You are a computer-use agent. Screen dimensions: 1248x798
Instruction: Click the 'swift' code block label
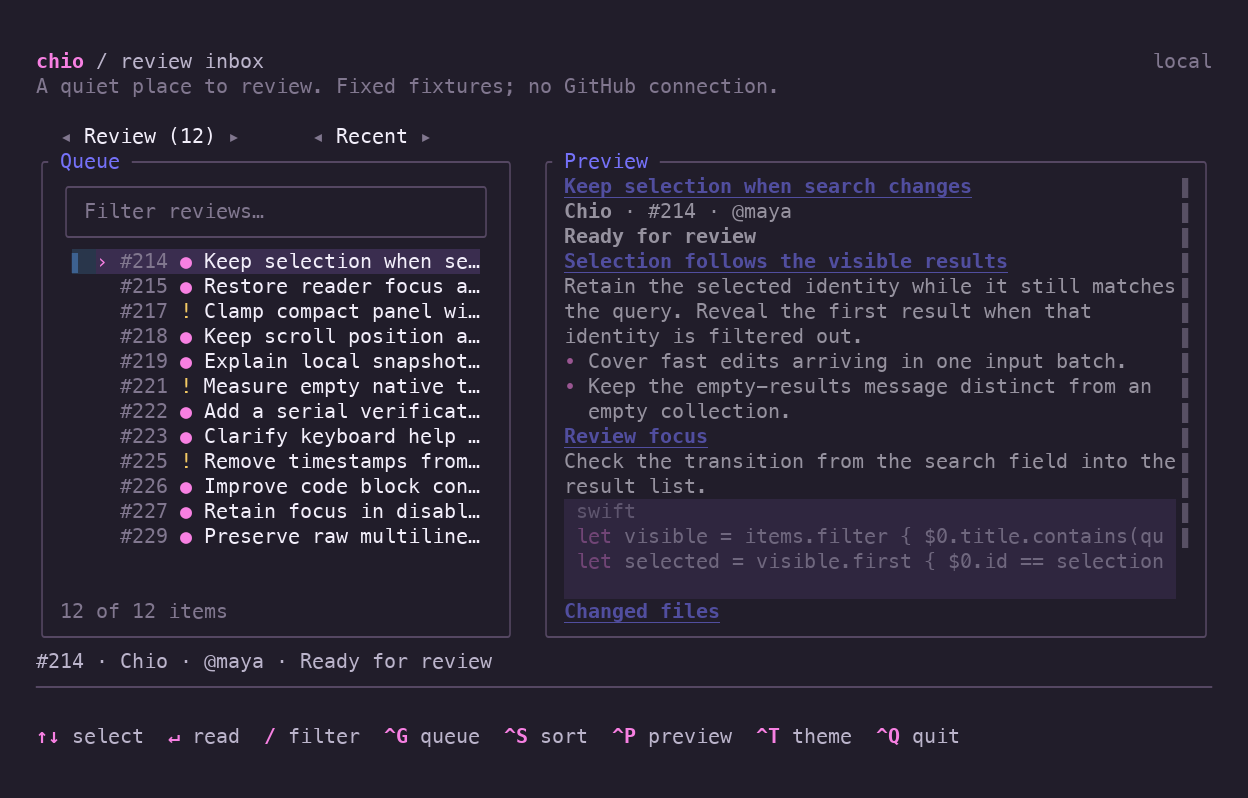pos(606,512)
